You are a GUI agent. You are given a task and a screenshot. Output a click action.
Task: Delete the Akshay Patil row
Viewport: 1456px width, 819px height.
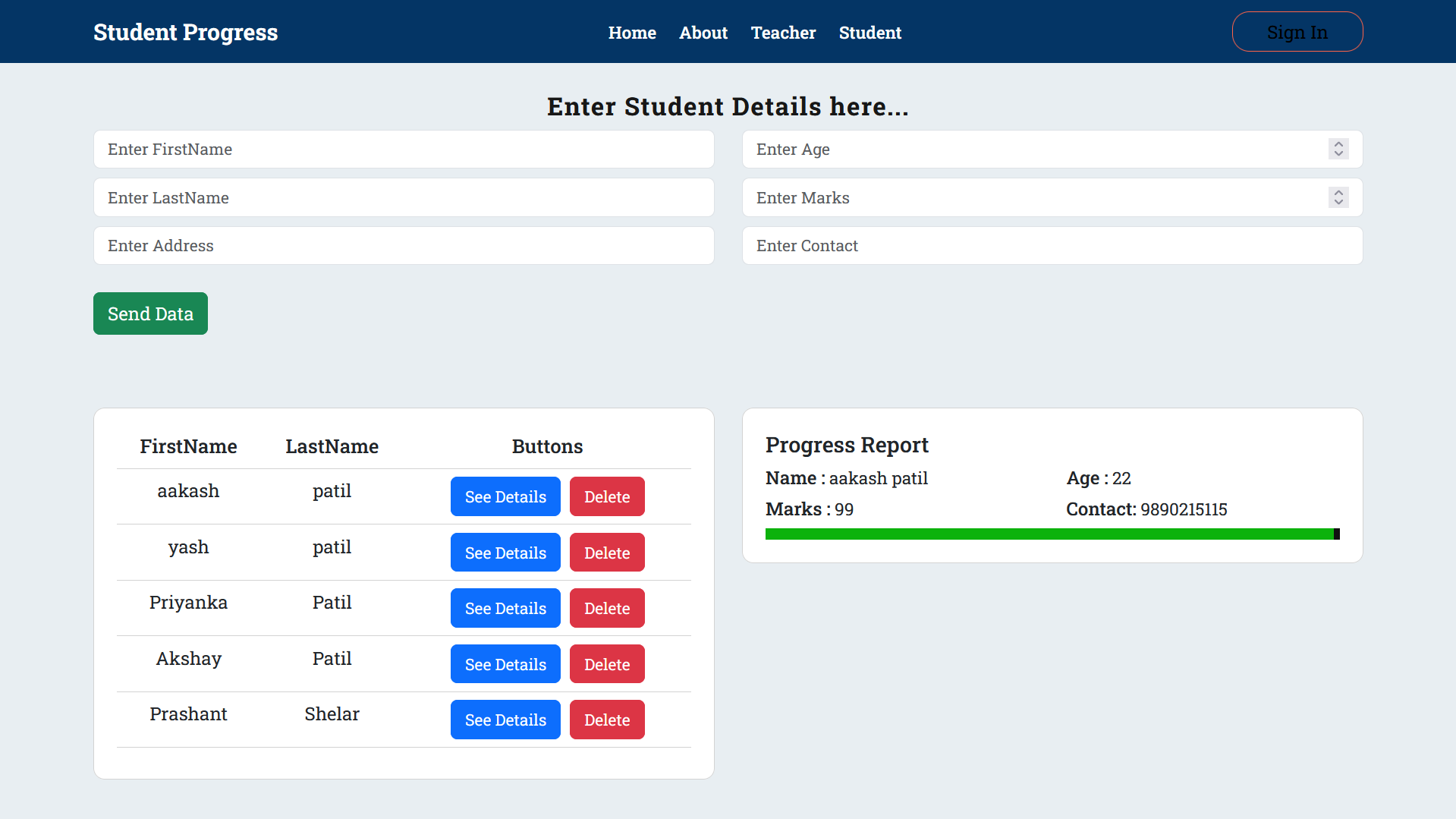[607, 664]
